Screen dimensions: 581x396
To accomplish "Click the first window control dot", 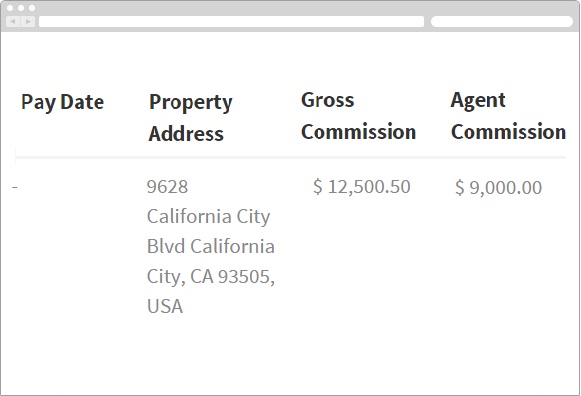I will pos(10,8).
